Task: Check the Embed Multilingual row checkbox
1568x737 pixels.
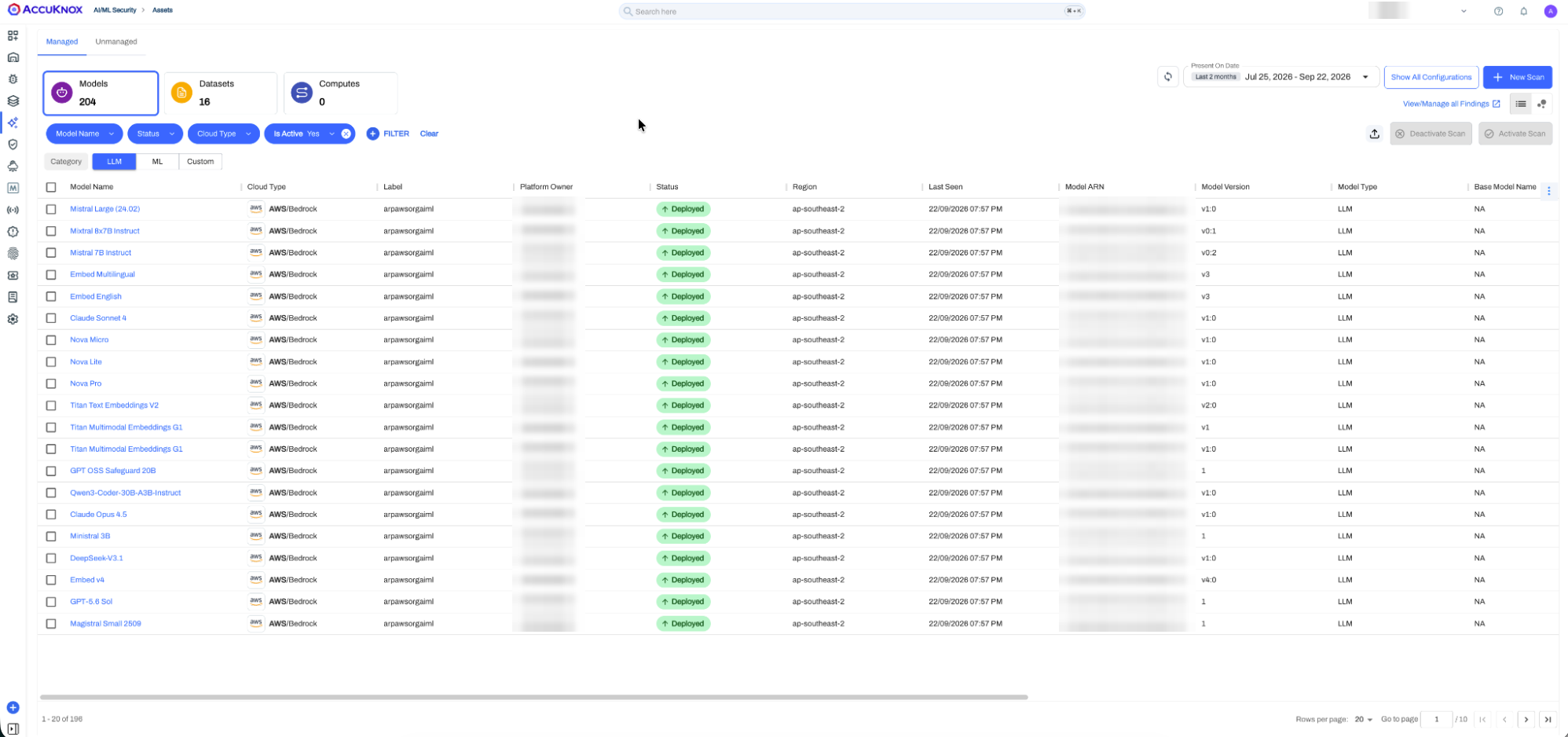Action: point(51,274)
